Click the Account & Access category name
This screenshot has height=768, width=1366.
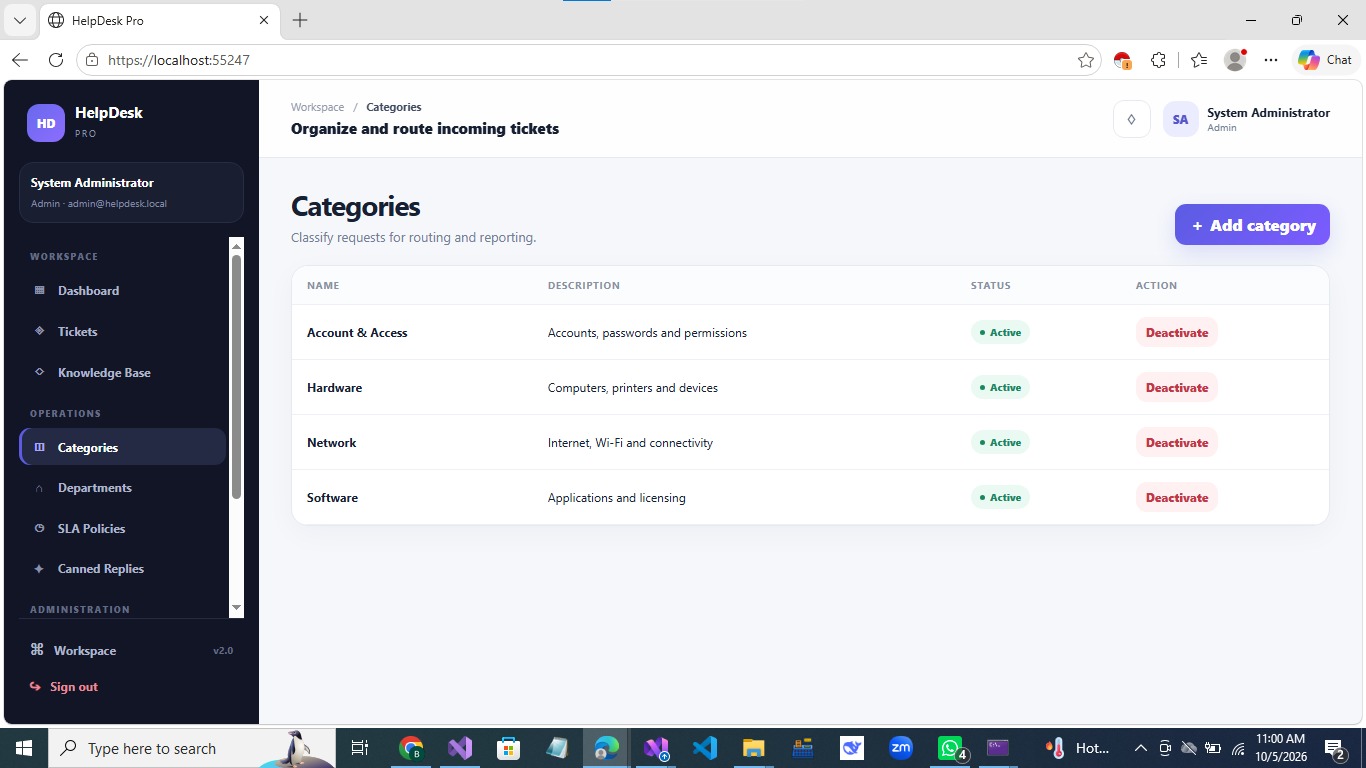[357, 333]
